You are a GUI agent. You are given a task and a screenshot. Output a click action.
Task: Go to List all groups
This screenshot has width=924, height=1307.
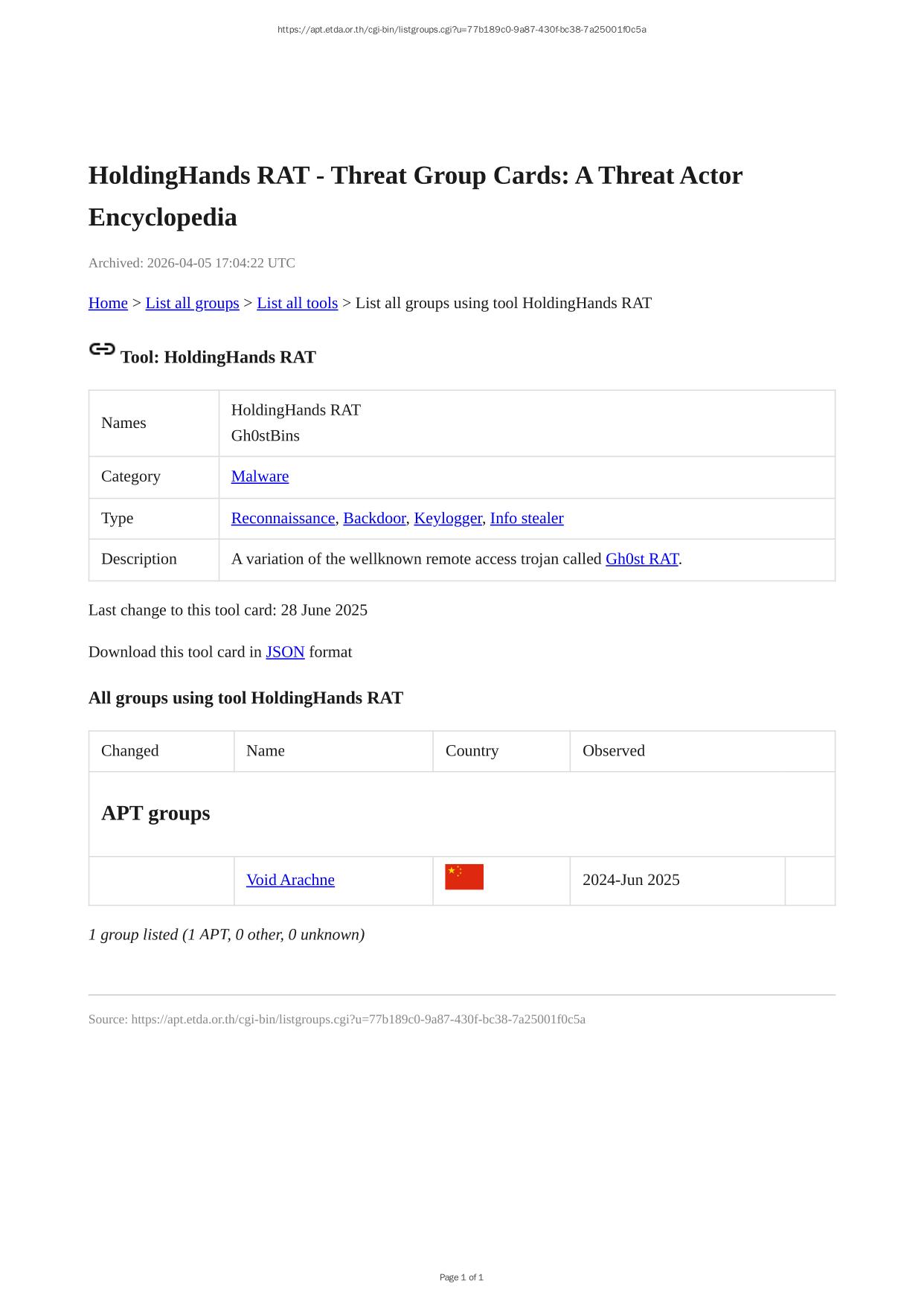pyautogui.click(x=192, y=303)
